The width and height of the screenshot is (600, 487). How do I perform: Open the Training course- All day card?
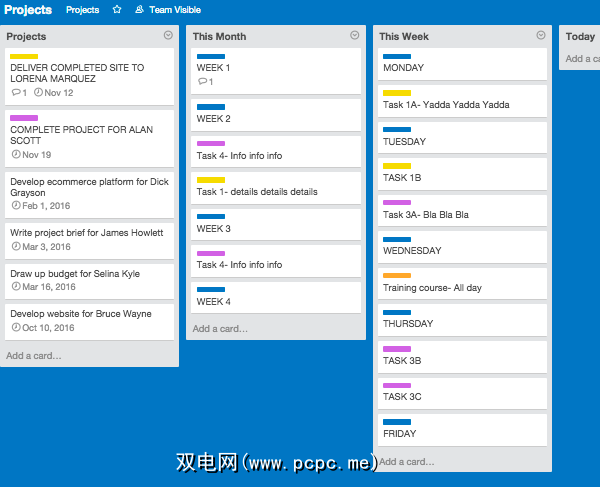(x=462, y=284)
